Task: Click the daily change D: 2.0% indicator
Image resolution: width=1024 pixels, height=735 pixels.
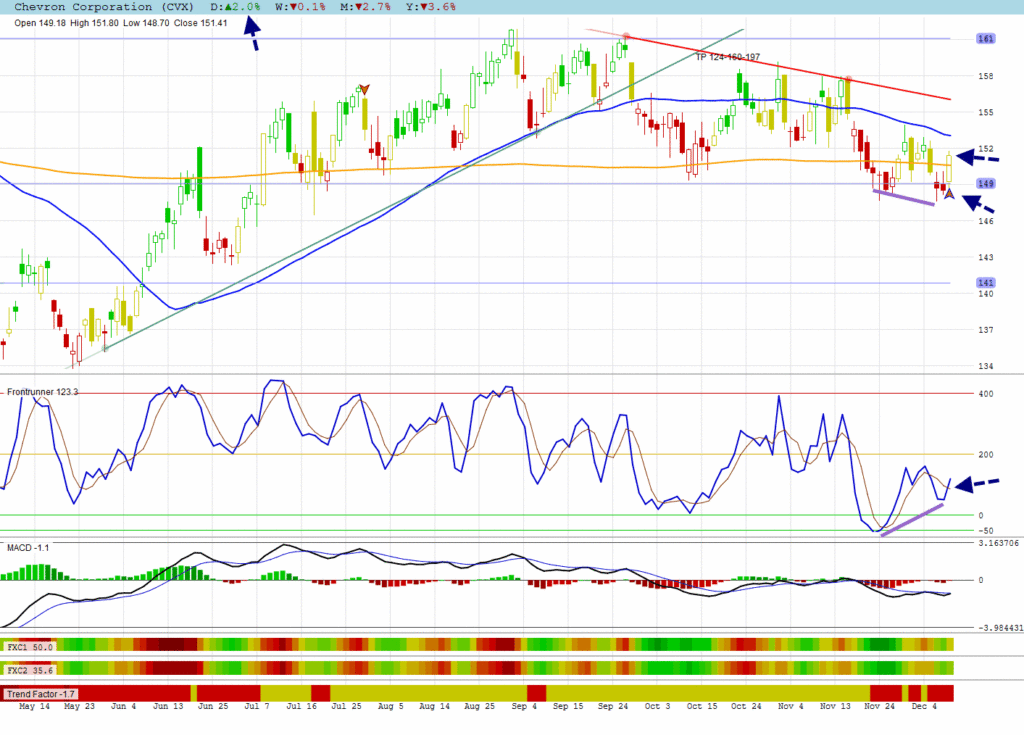Action: [x=236, y=7]
